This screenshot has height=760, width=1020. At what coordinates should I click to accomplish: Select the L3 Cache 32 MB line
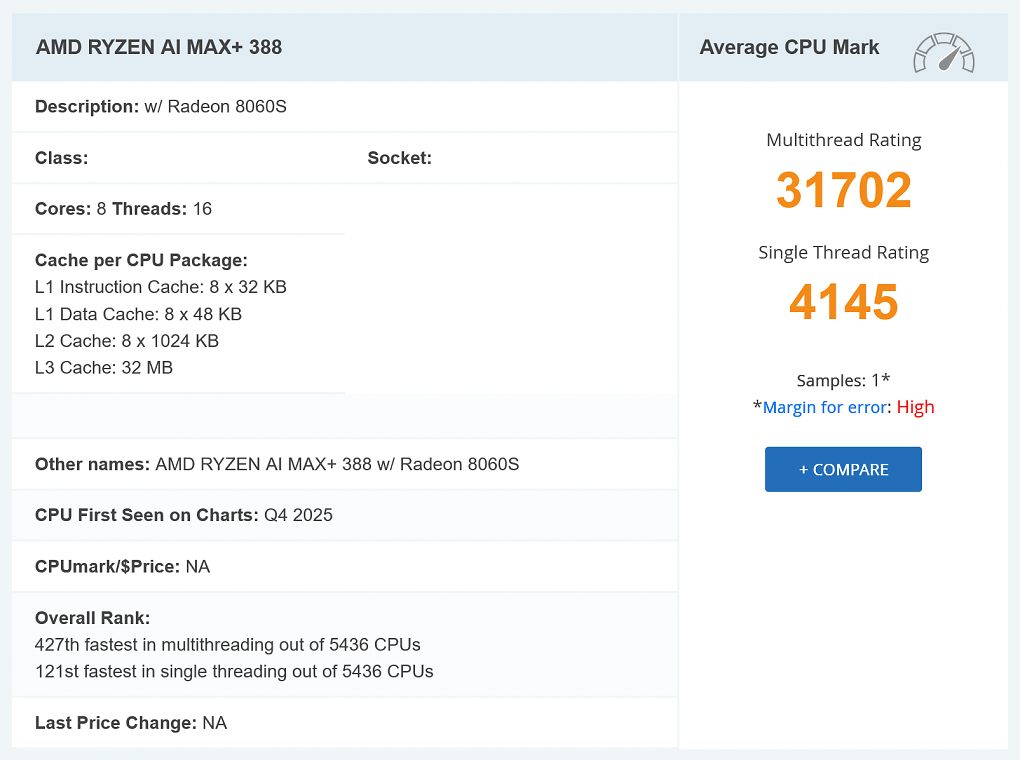coord(103,368)
